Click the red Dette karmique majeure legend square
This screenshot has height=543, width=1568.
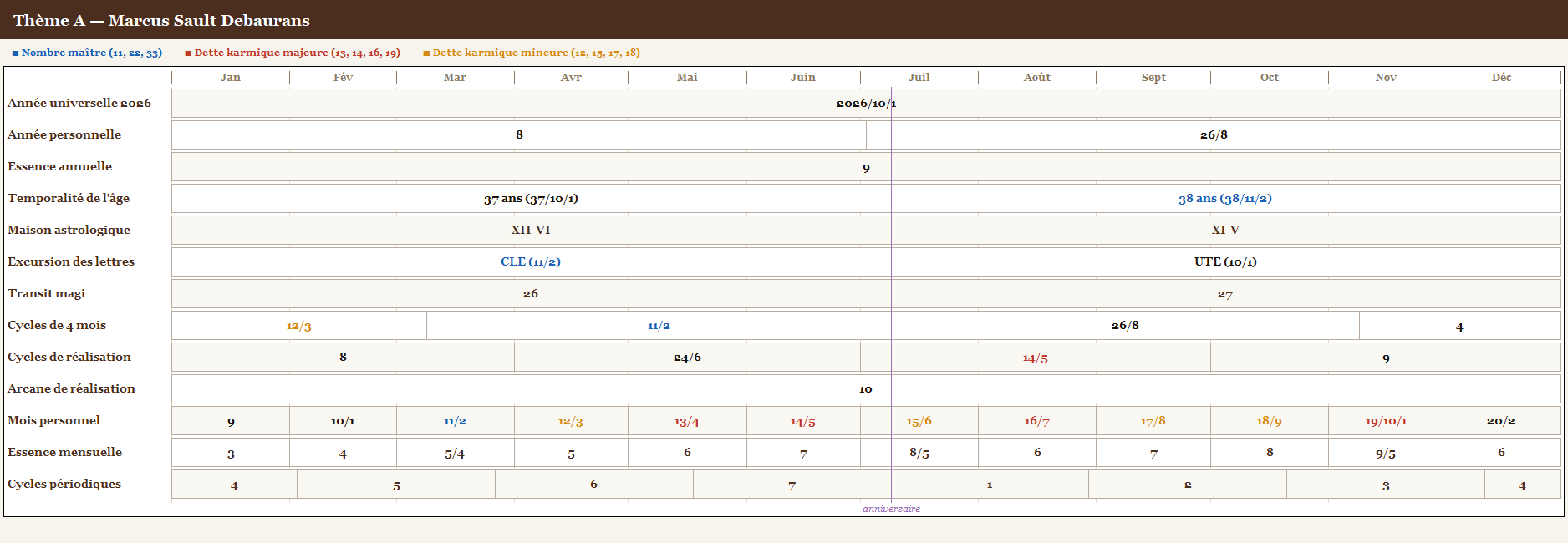point(188,53)
